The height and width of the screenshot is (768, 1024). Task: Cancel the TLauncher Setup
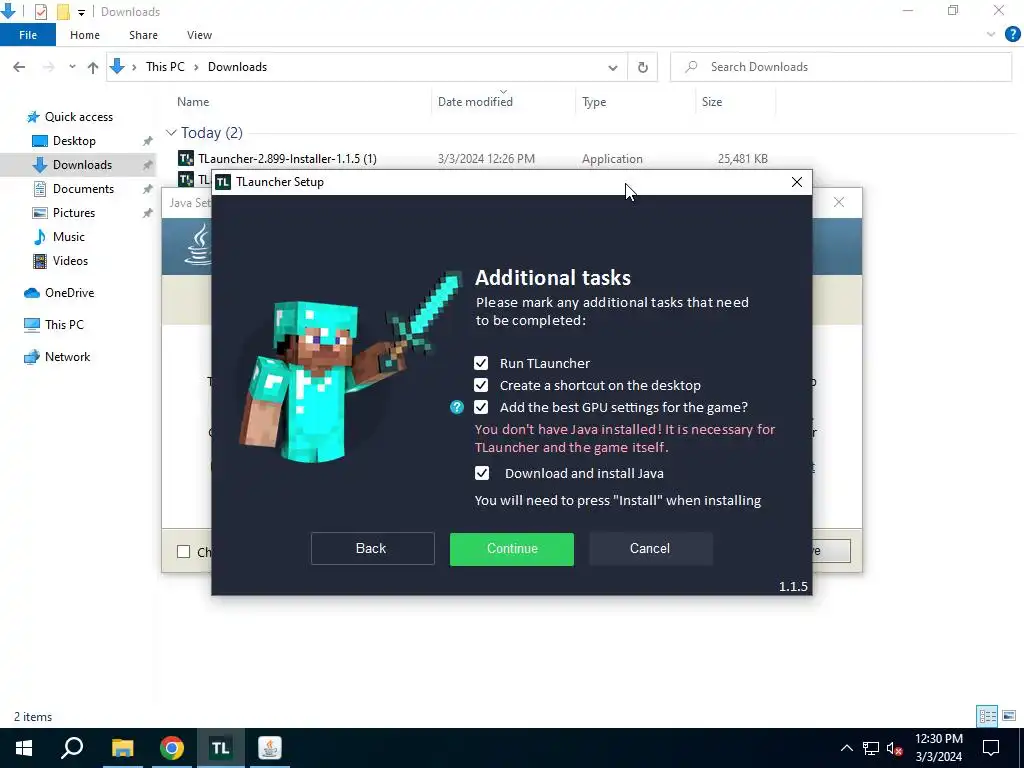[x=650, y=549]
